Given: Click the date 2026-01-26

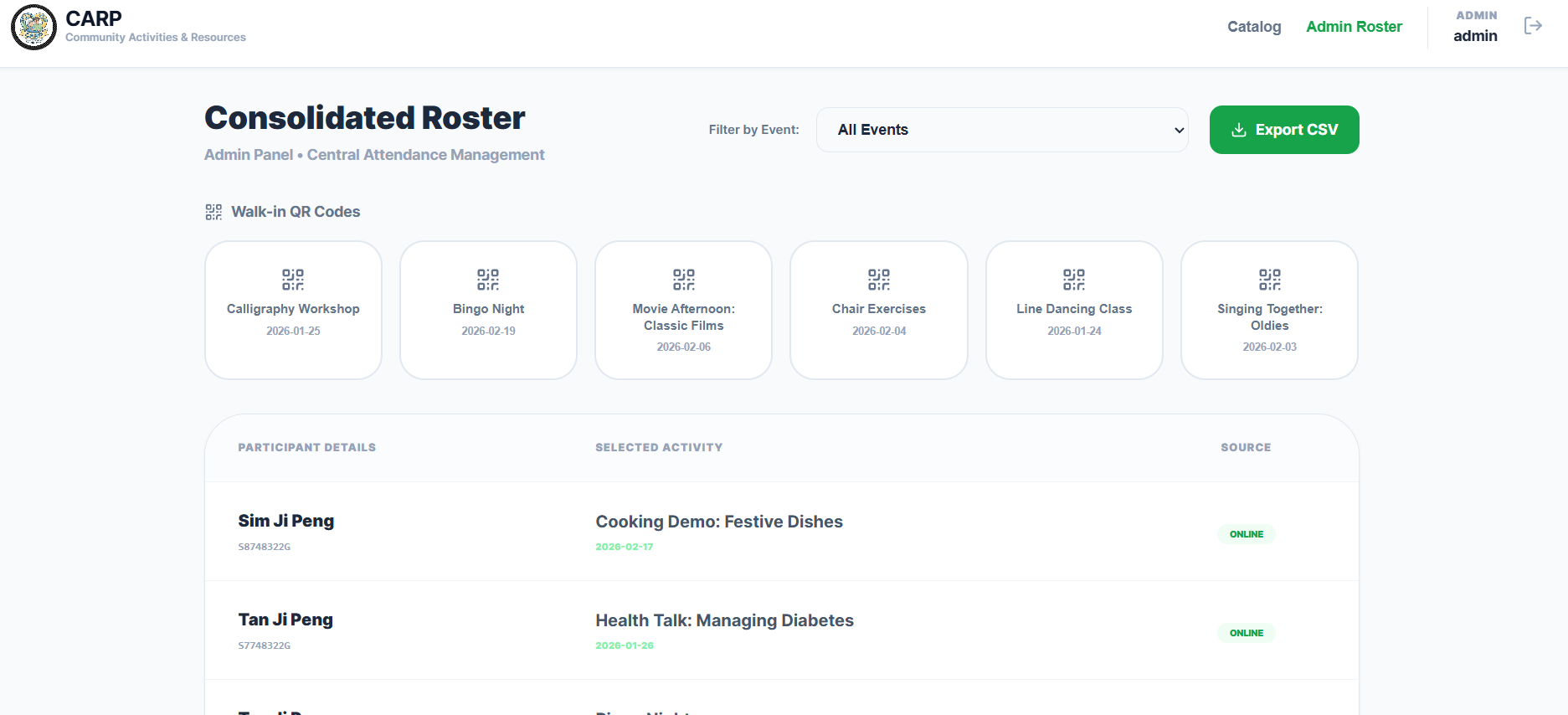Looking at the screenshot, I should click(x=625, y=646).
